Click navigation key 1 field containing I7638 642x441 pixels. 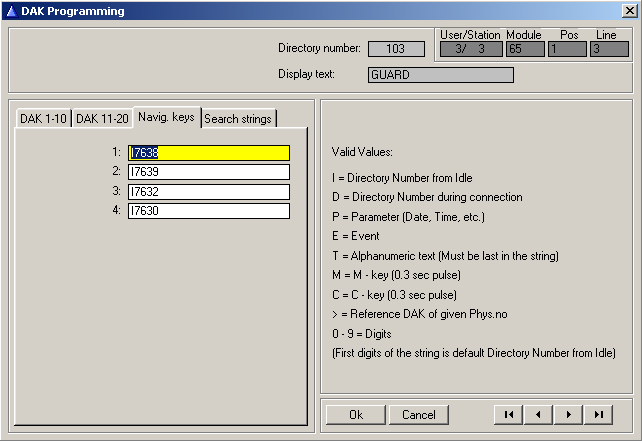point(208,153)
